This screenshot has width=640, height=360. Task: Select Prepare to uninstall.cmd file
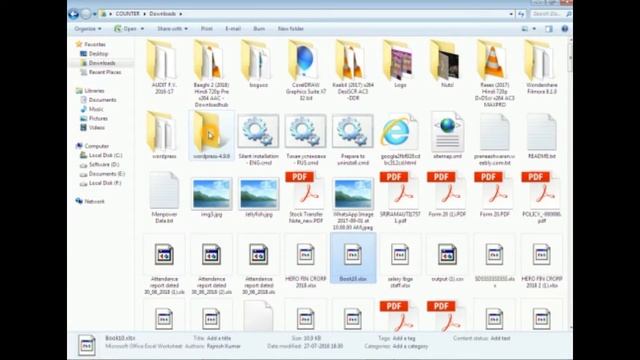[x=353, y=139]
